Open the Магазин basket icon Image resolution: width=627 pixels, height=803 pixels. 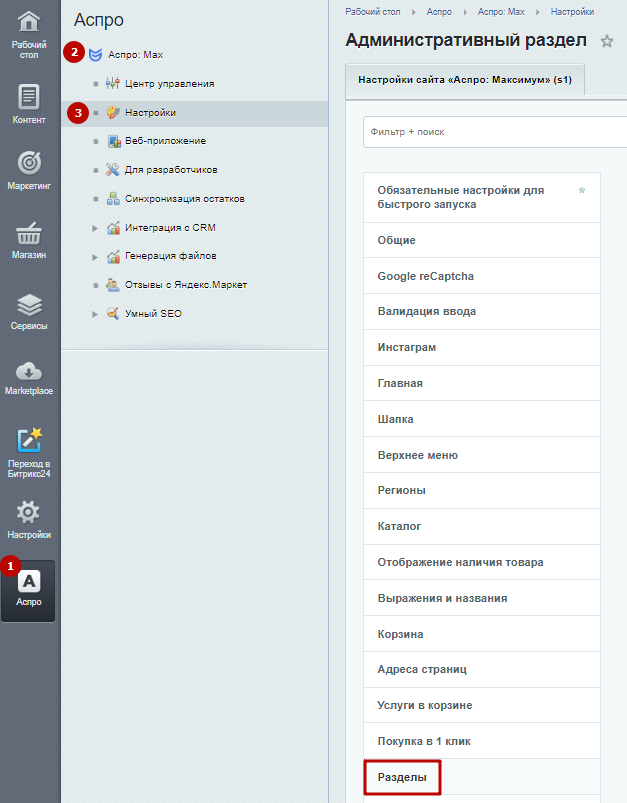pos(29,233)
